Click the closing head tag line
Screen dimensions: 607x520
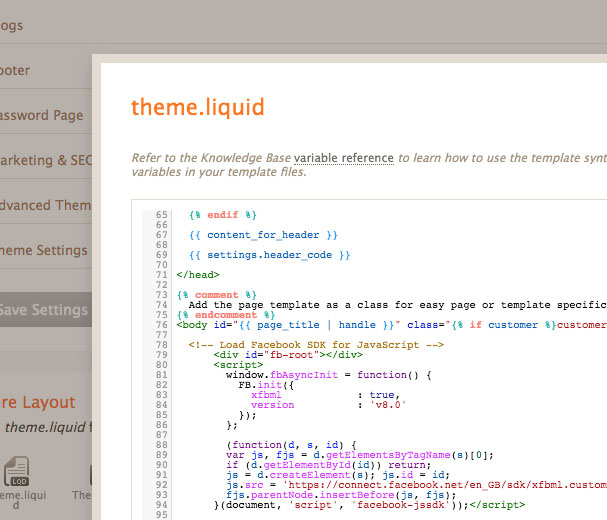(x=198, y=275)
